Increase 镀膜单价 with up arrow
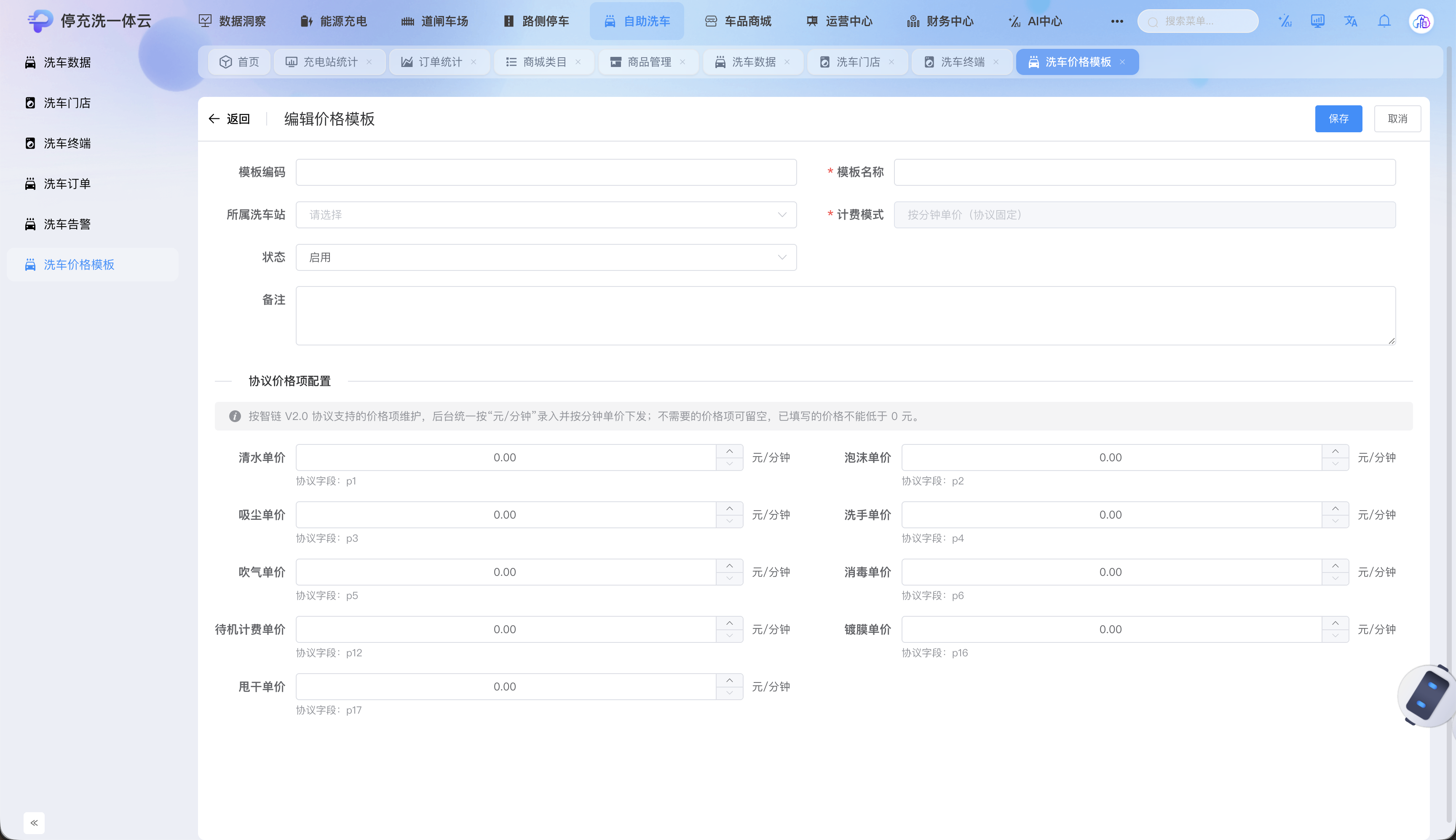 [1335, 623]
